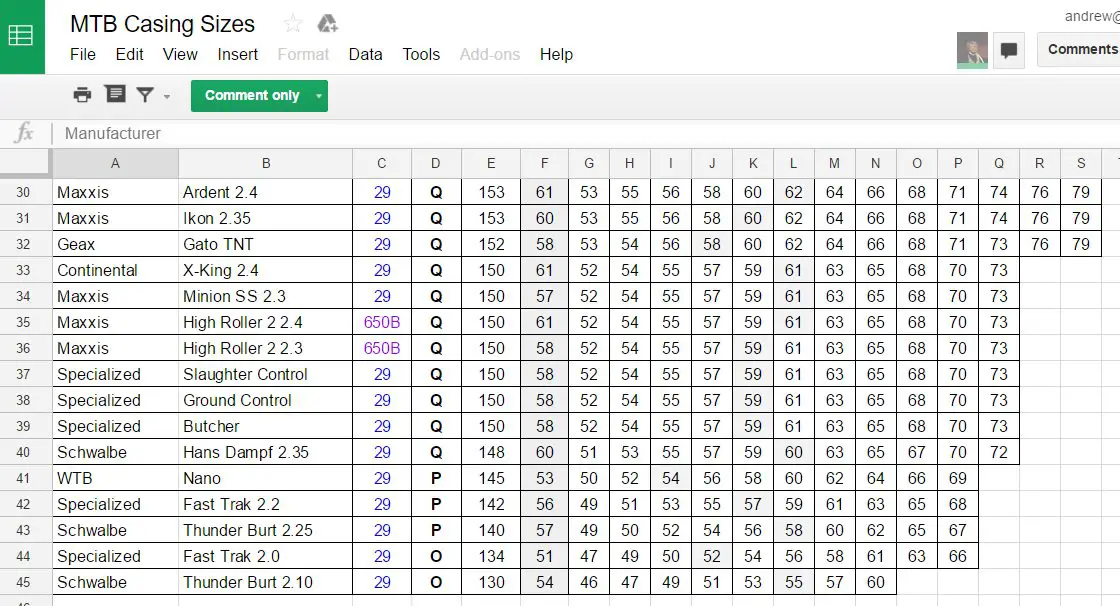Open the File menu

click(x=83, y=54)
